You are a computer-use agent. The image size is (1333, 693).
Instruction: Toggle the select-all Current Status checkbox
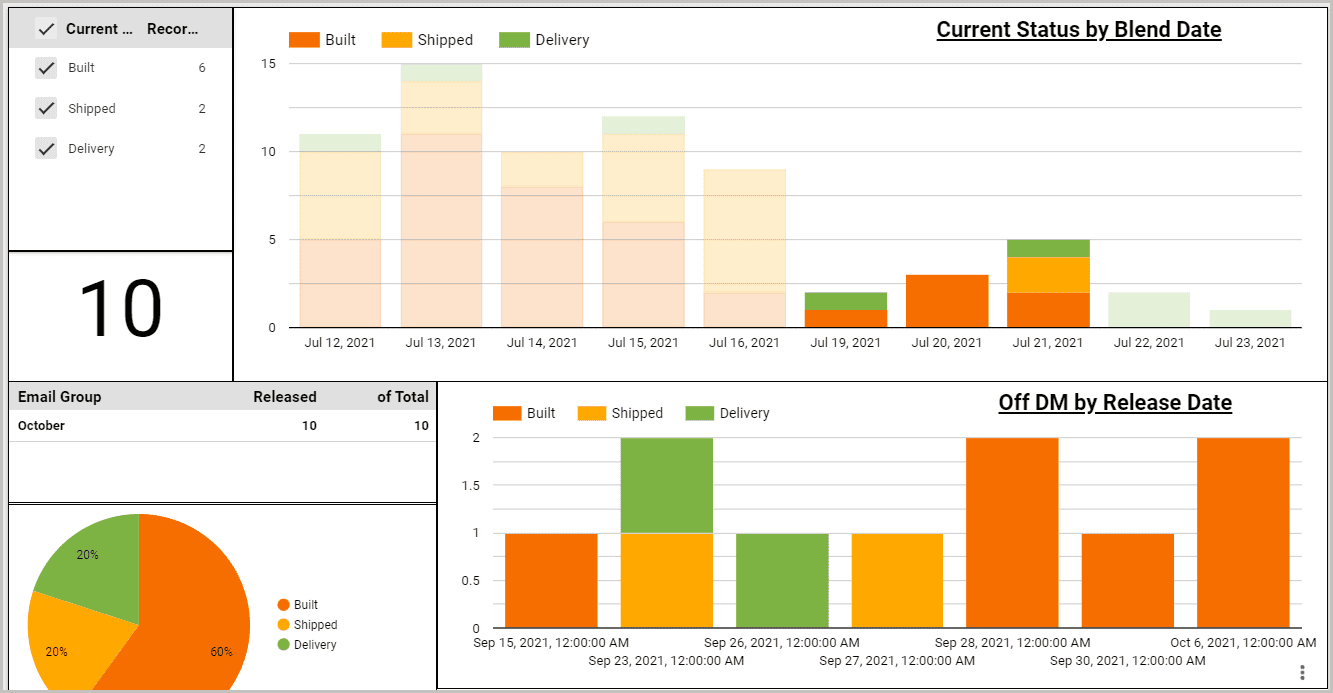[x=46, y=29]
